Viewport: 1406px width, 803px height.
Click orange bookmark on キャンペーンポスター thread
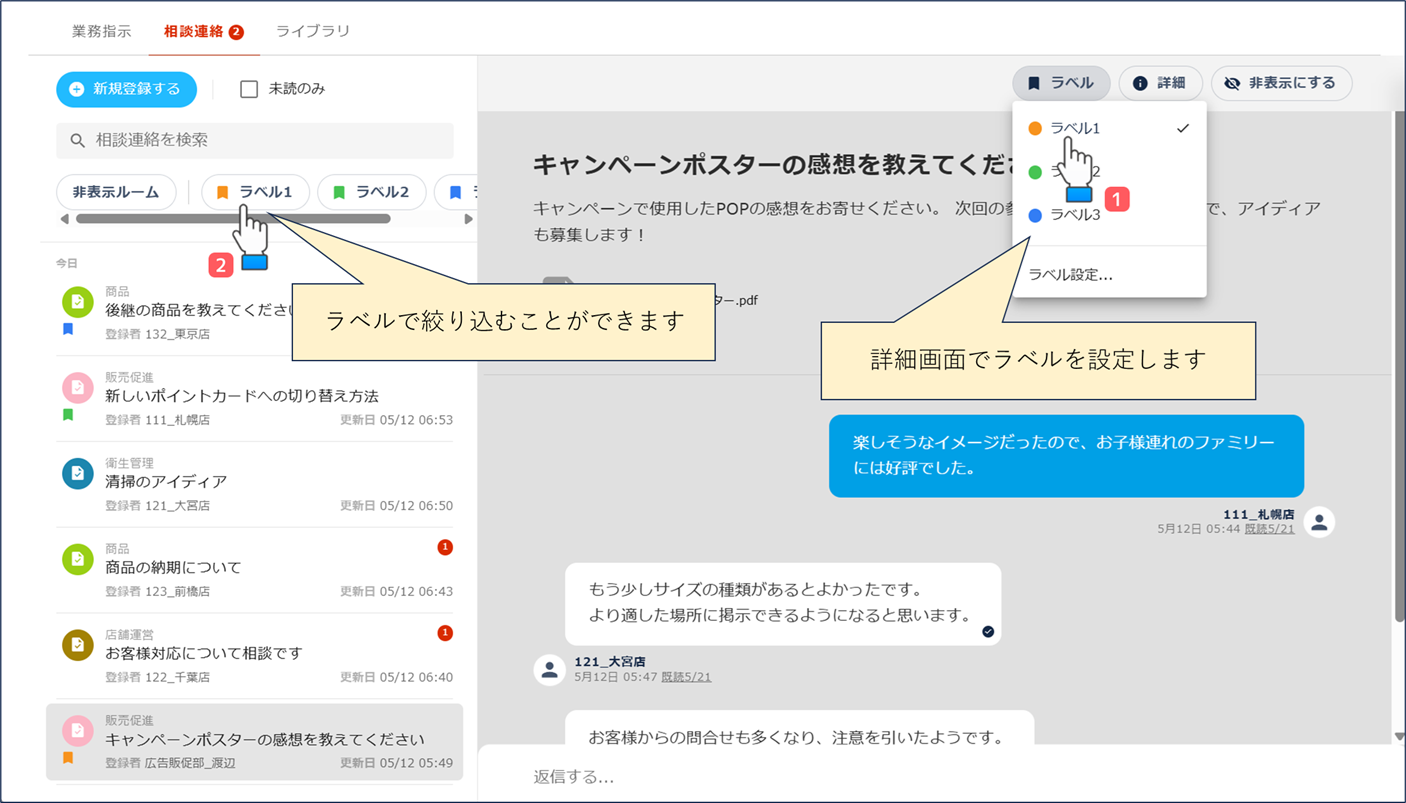(68, 758)
